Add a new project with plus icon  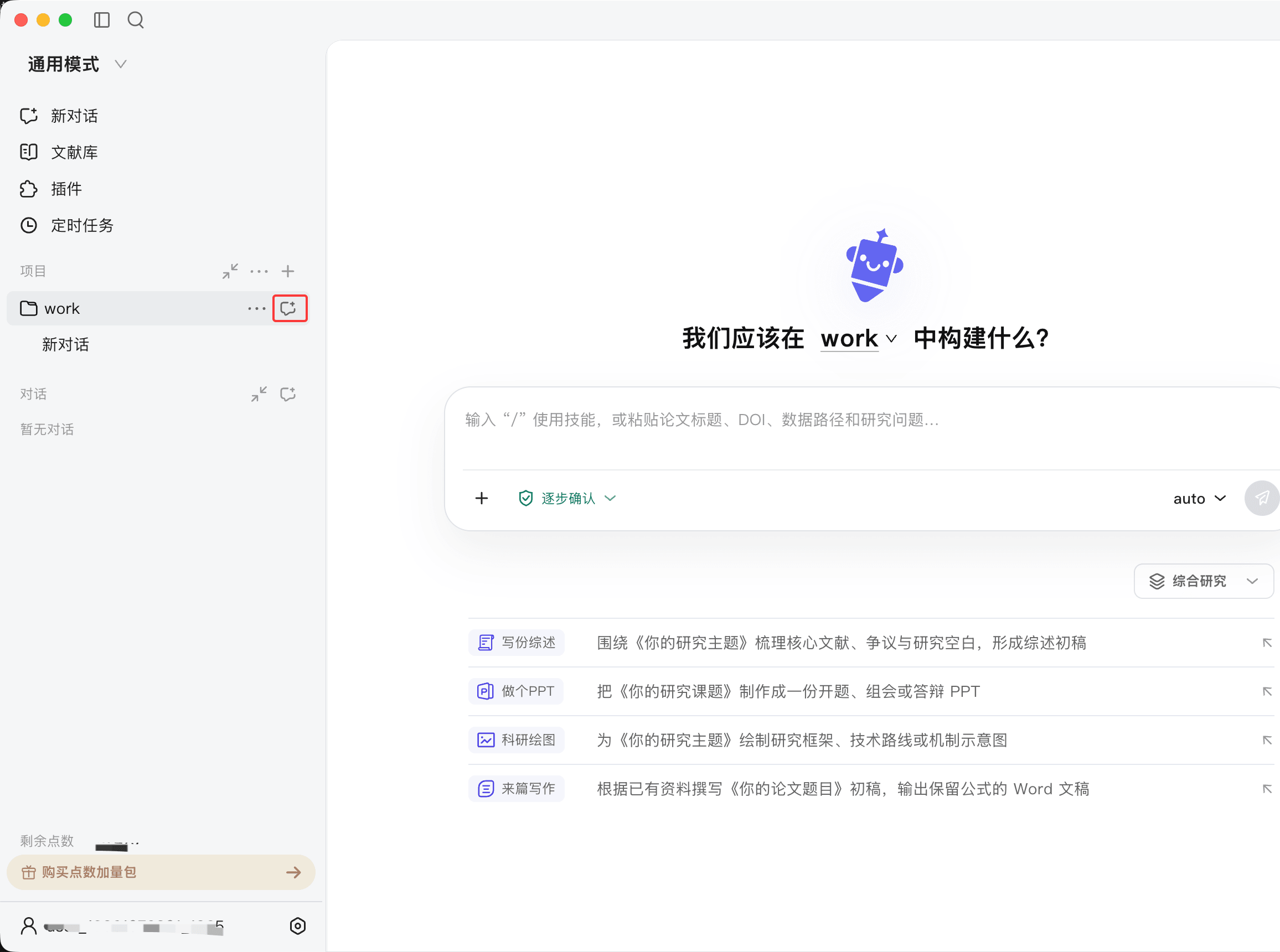tap(287, 271)
